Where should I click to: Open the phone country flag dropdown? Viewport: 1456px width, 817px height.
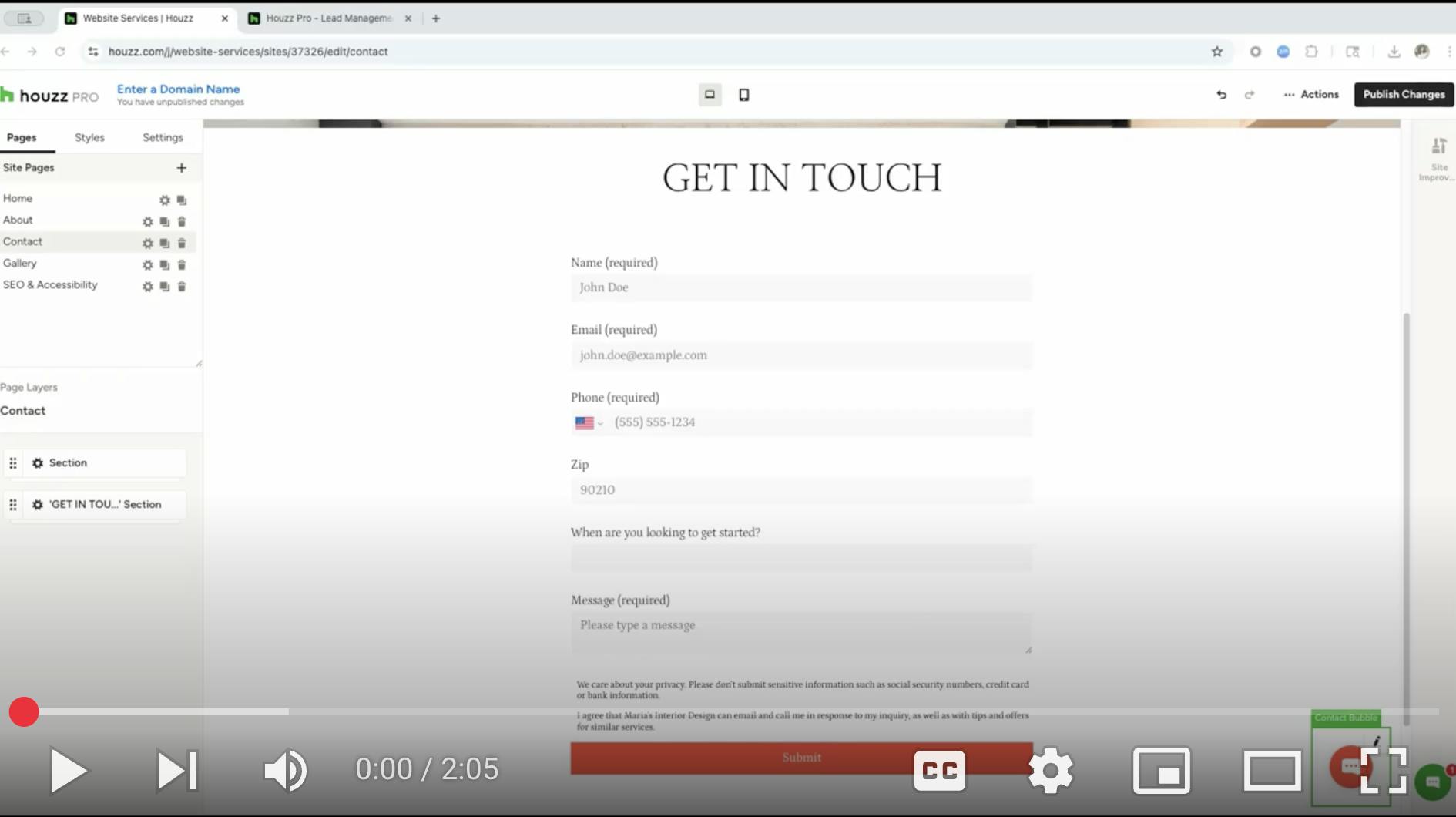coord(589,422)
